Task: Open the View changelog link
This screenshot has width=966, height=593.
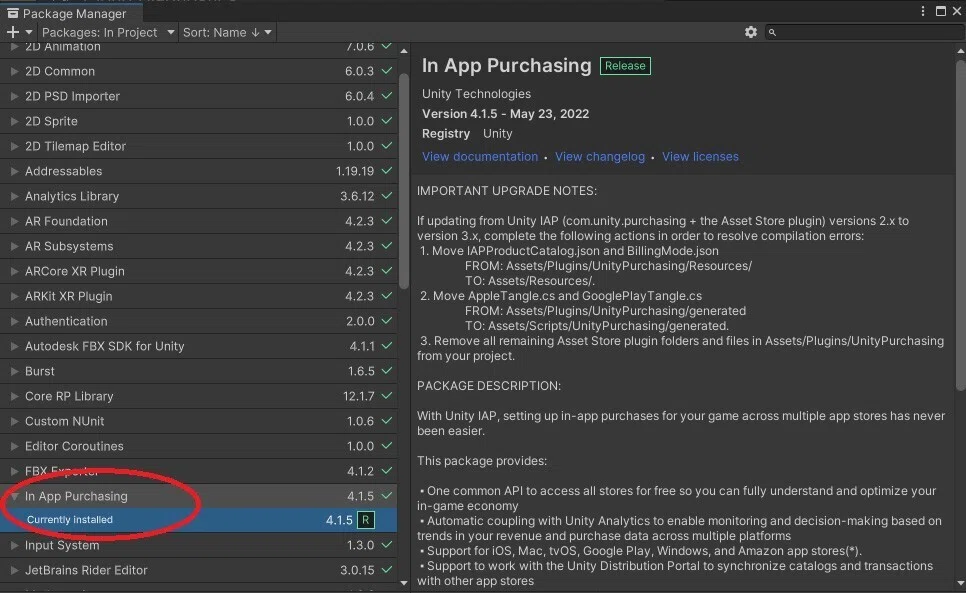Action: tap(600, 156)
